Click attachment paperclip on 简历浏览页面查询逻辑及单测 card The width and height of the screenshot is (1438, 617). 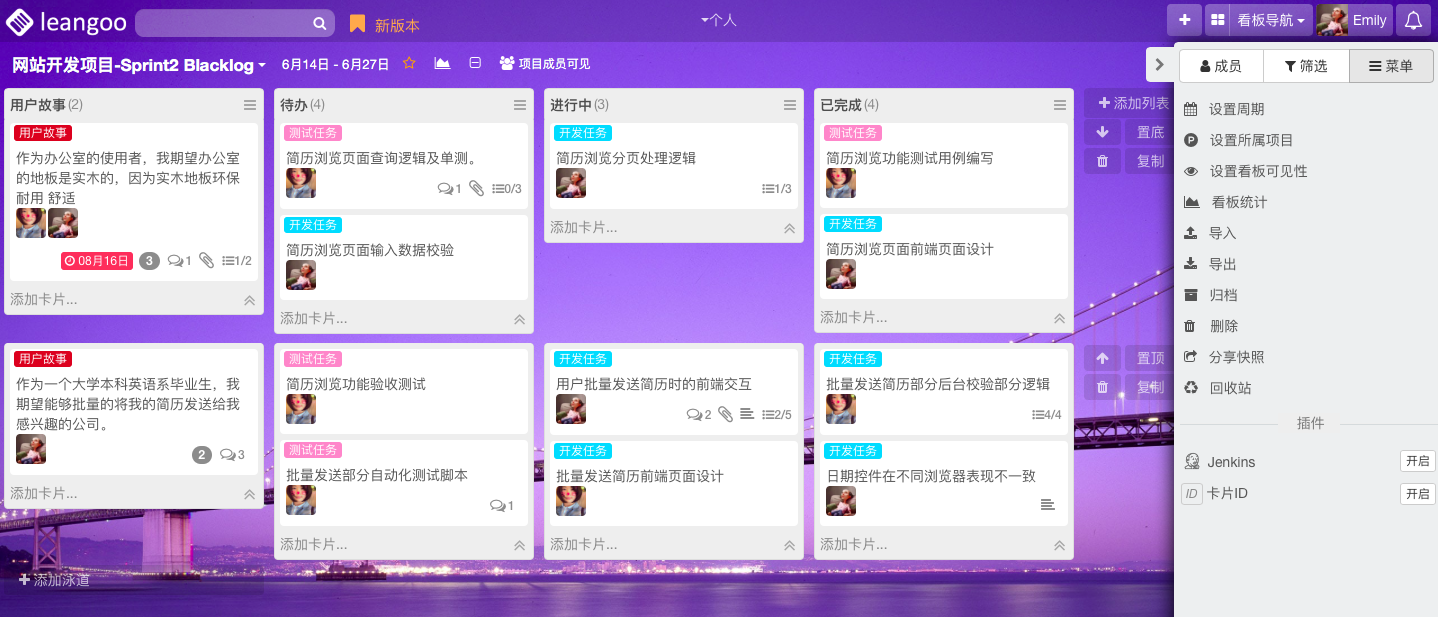477,188
